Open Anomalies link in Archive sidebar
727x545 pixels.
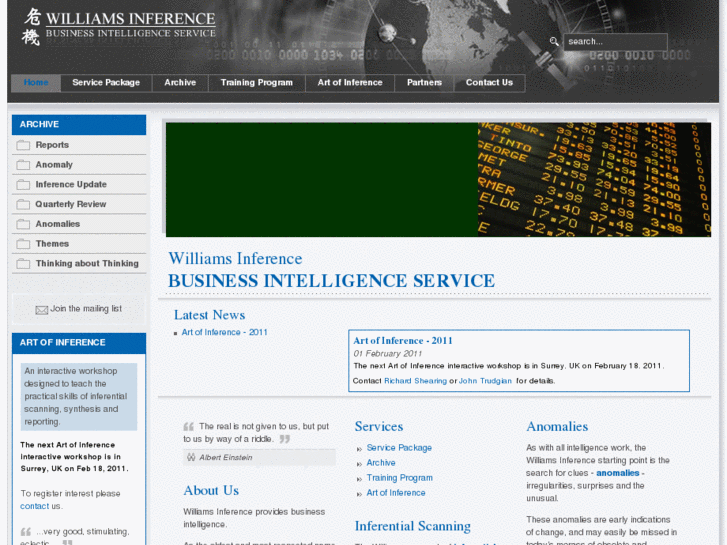58,224
